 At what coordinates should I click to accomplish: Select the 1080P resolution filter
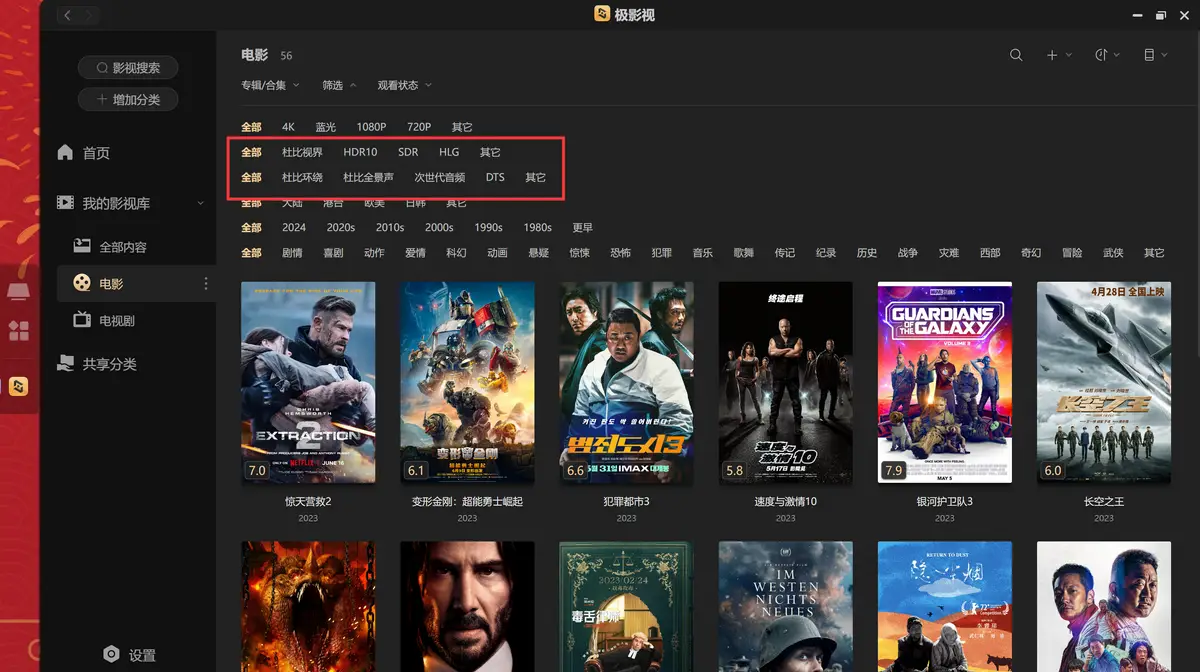click(371, 127)
